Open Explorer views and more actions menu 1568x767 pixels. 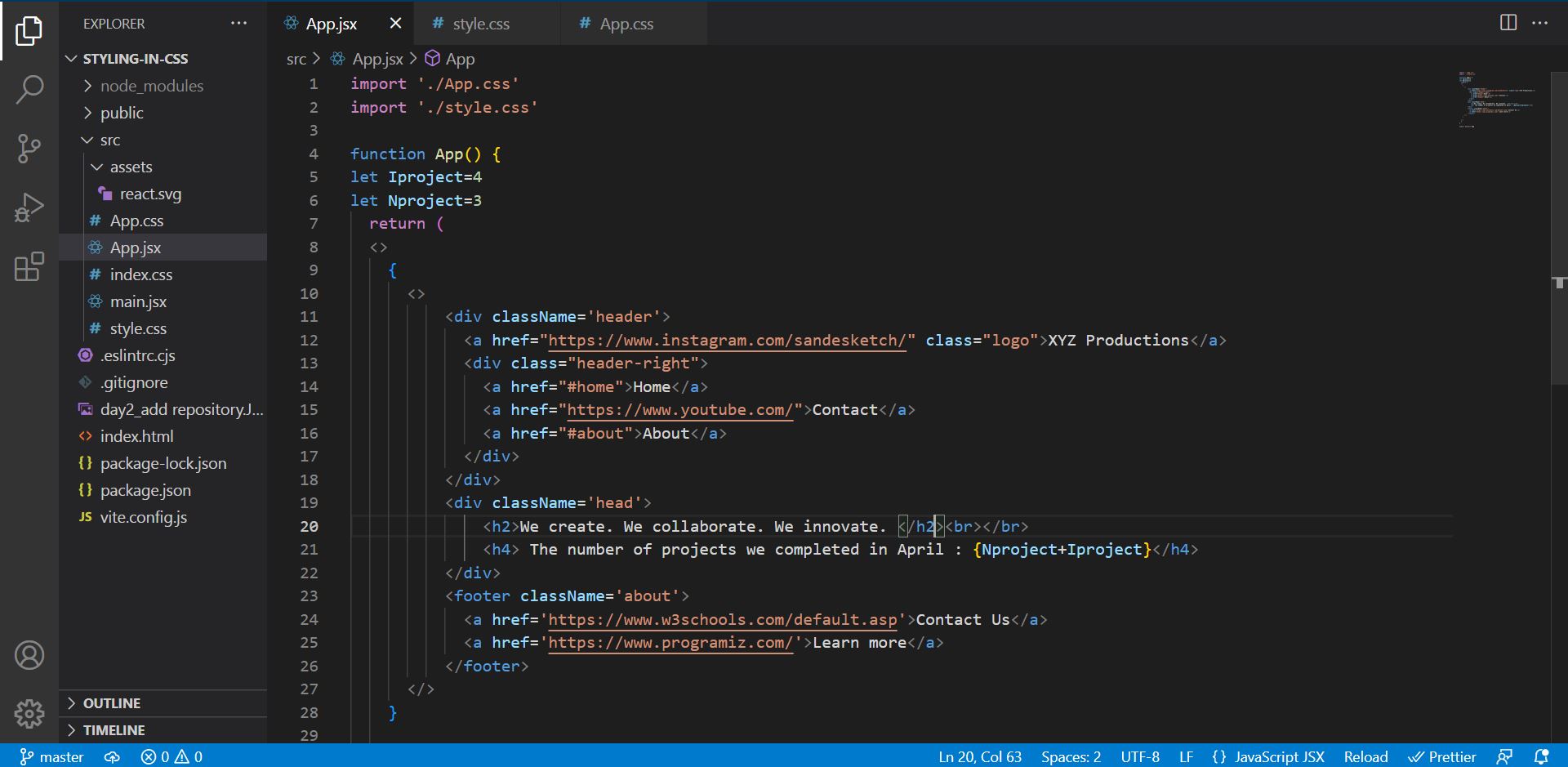click(x=239, y=24)
